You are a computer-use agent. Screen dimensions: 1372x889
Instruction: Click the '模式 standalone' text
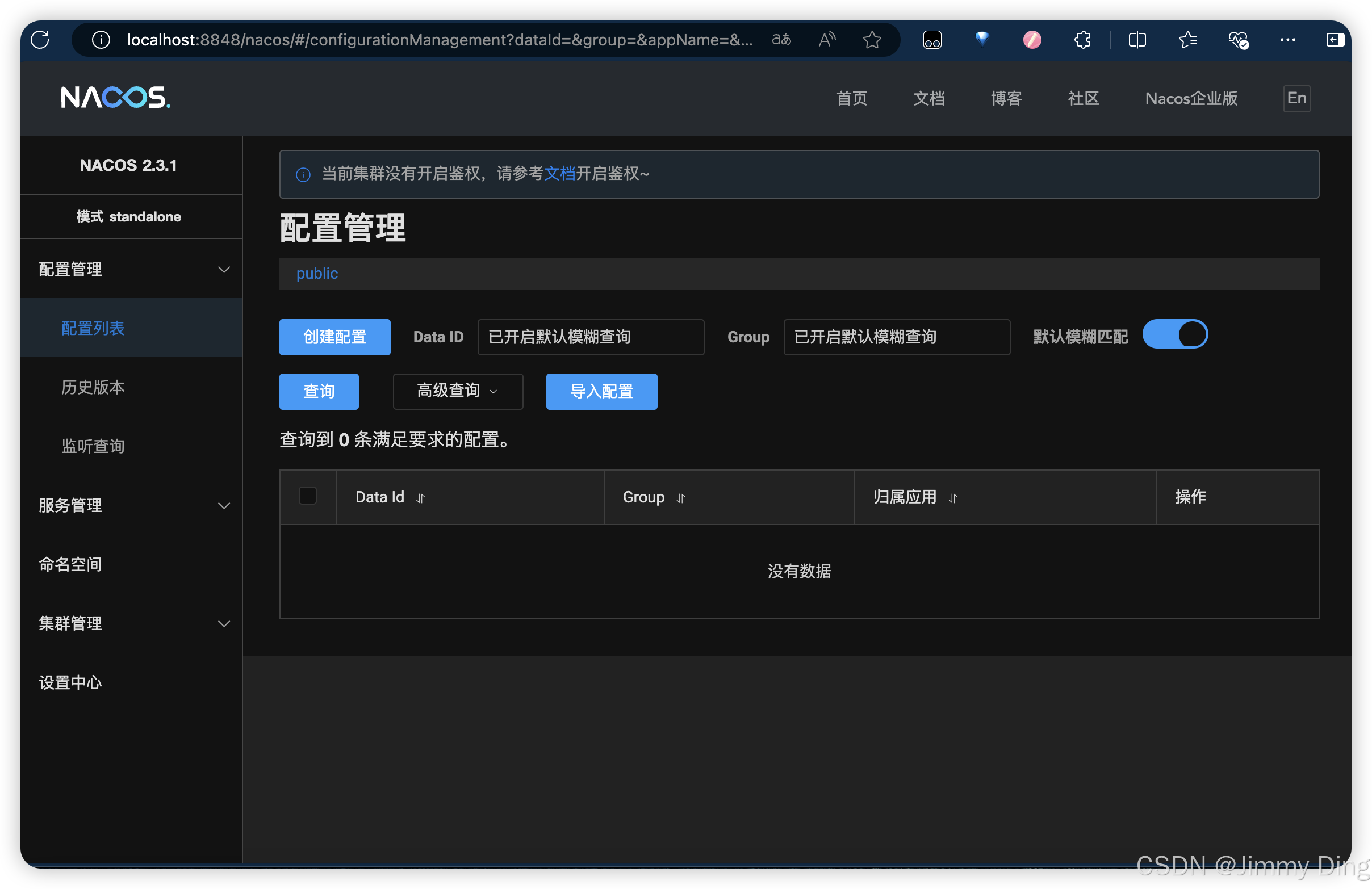click(128, 217)
